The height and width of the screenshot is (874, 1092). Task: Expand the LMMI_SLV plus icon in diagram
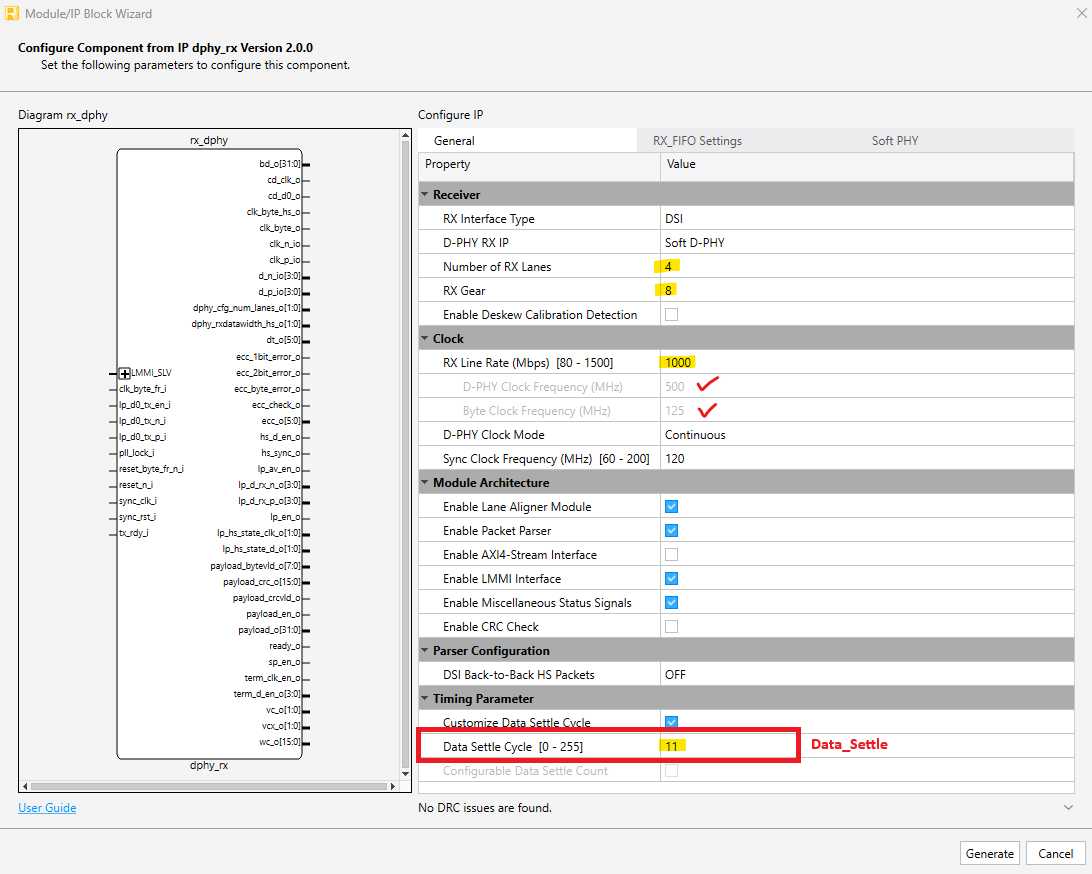pos(125,373)
